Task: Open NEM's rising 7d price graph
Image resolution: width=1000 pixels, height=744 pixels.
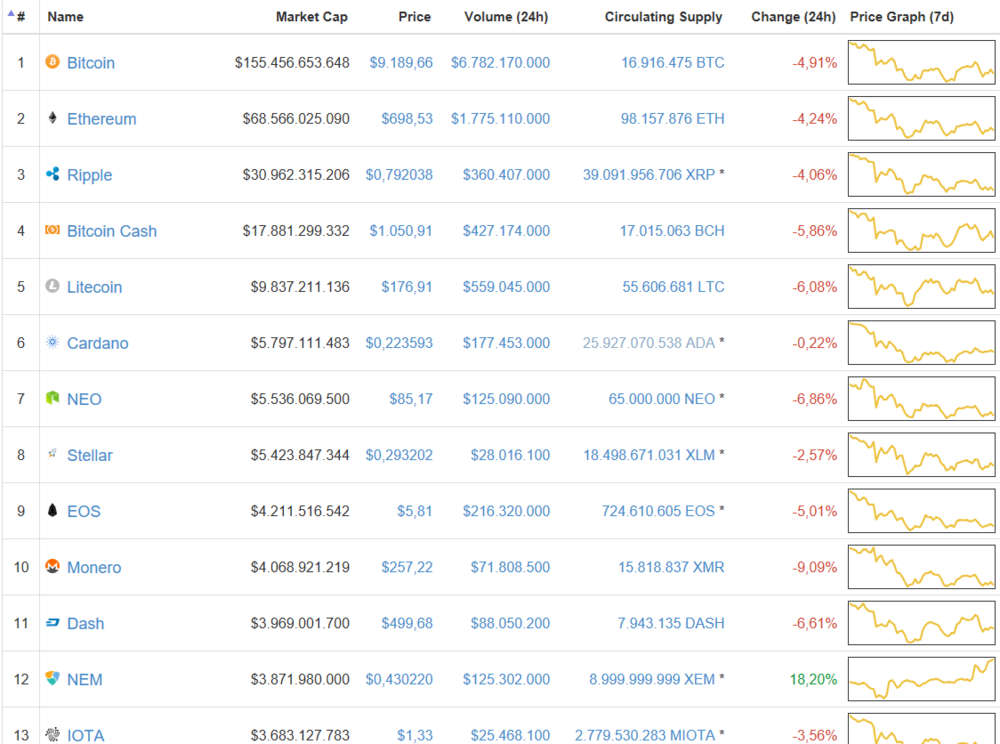Action: (922, 679)
